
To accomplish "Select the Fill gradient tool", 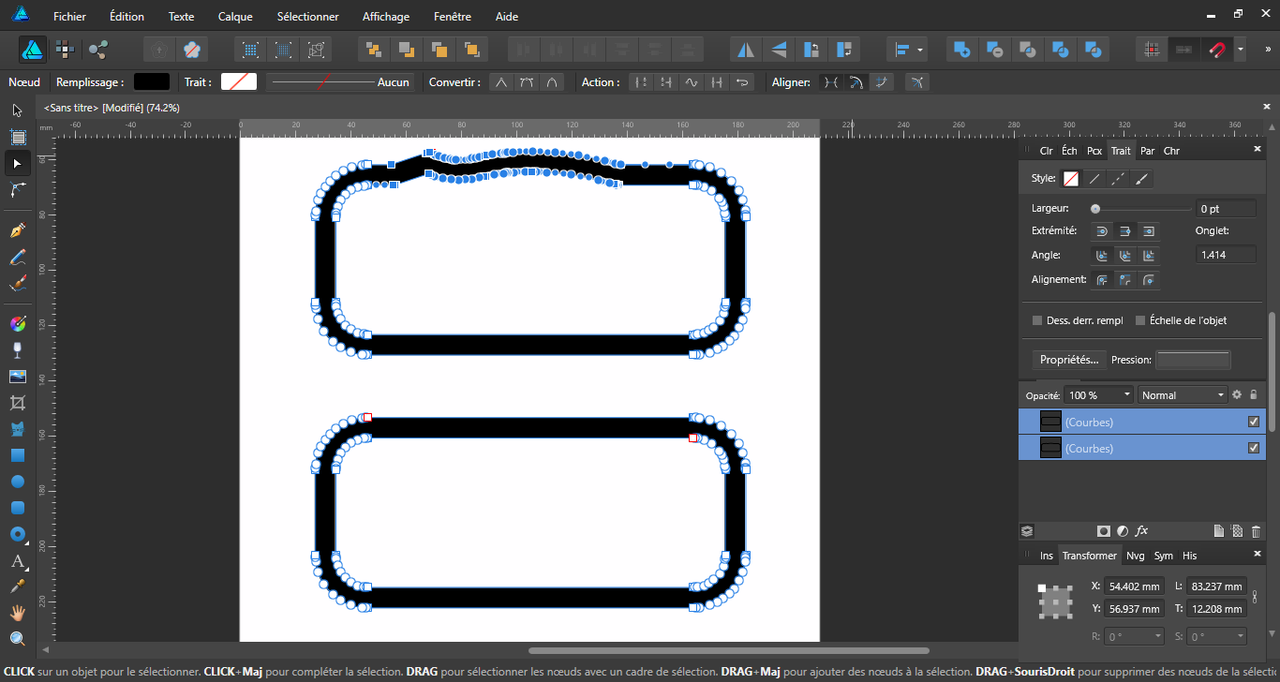I will pyautogui.click(x=17, y=323).
